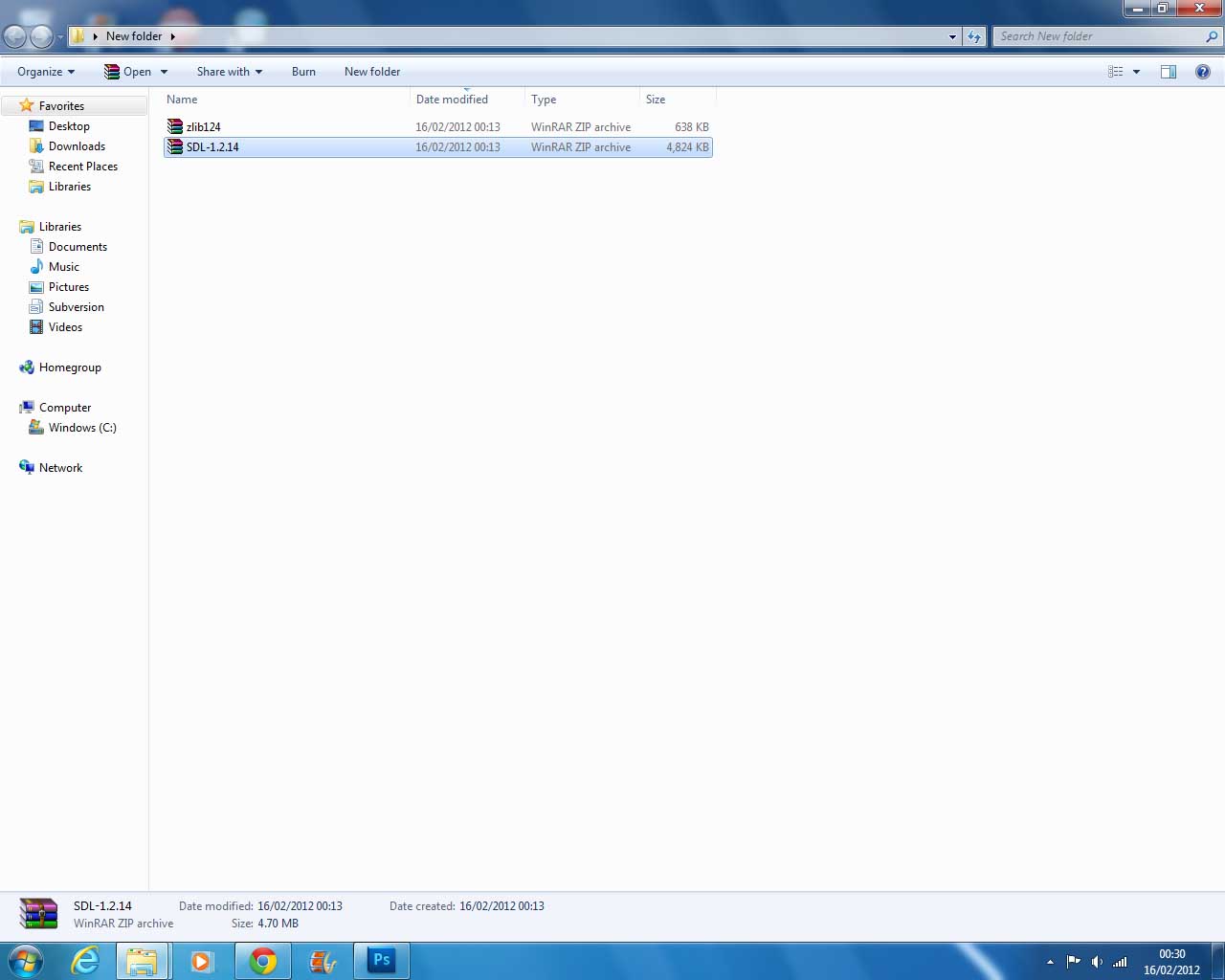Create a New folder from toolbar
Image resolution: width=1225 pixels, height=980 pixels.
click(372, 72)
